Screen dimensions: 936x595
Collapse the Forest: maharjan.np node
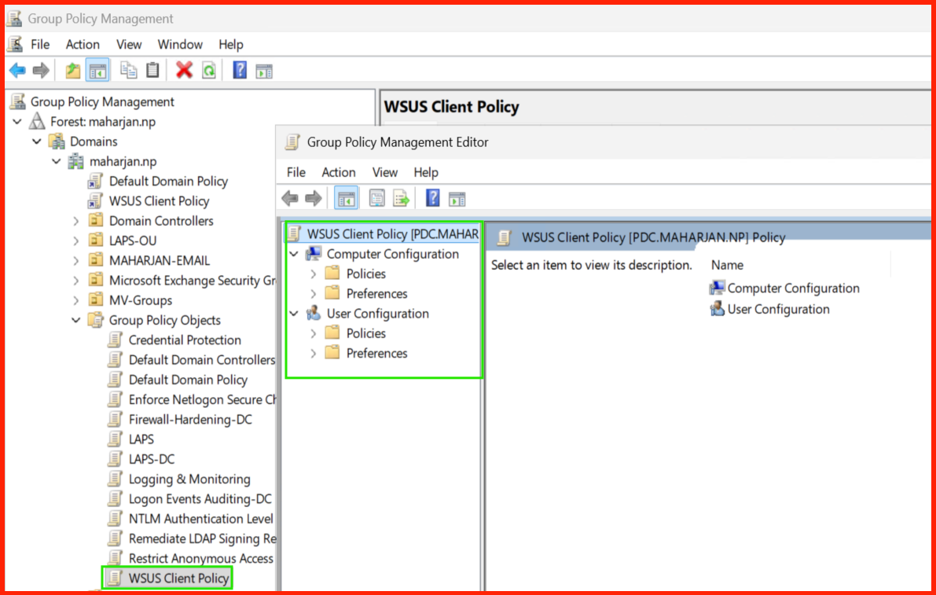point(17,122)
